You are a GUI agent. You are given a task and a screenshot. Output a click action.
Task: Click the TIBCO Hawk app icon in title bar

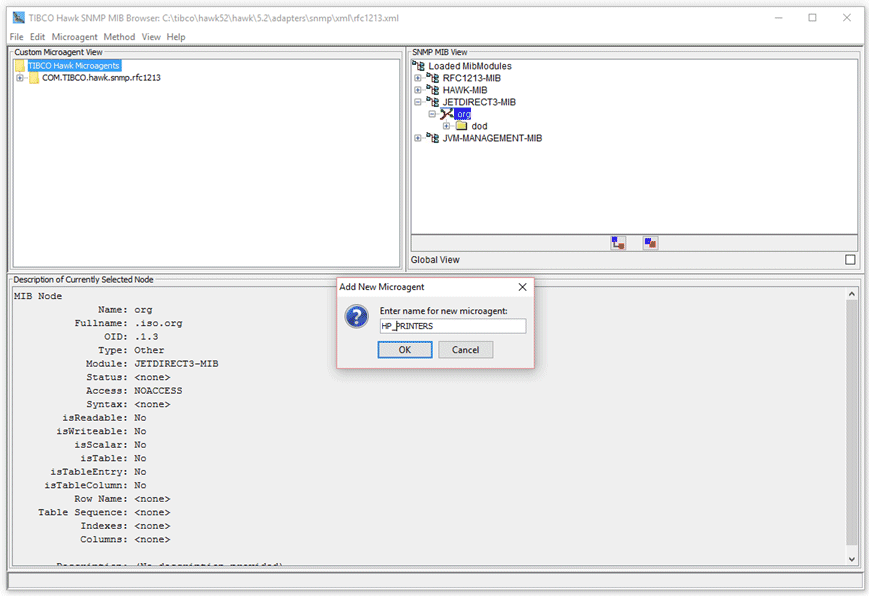(19, 18)
